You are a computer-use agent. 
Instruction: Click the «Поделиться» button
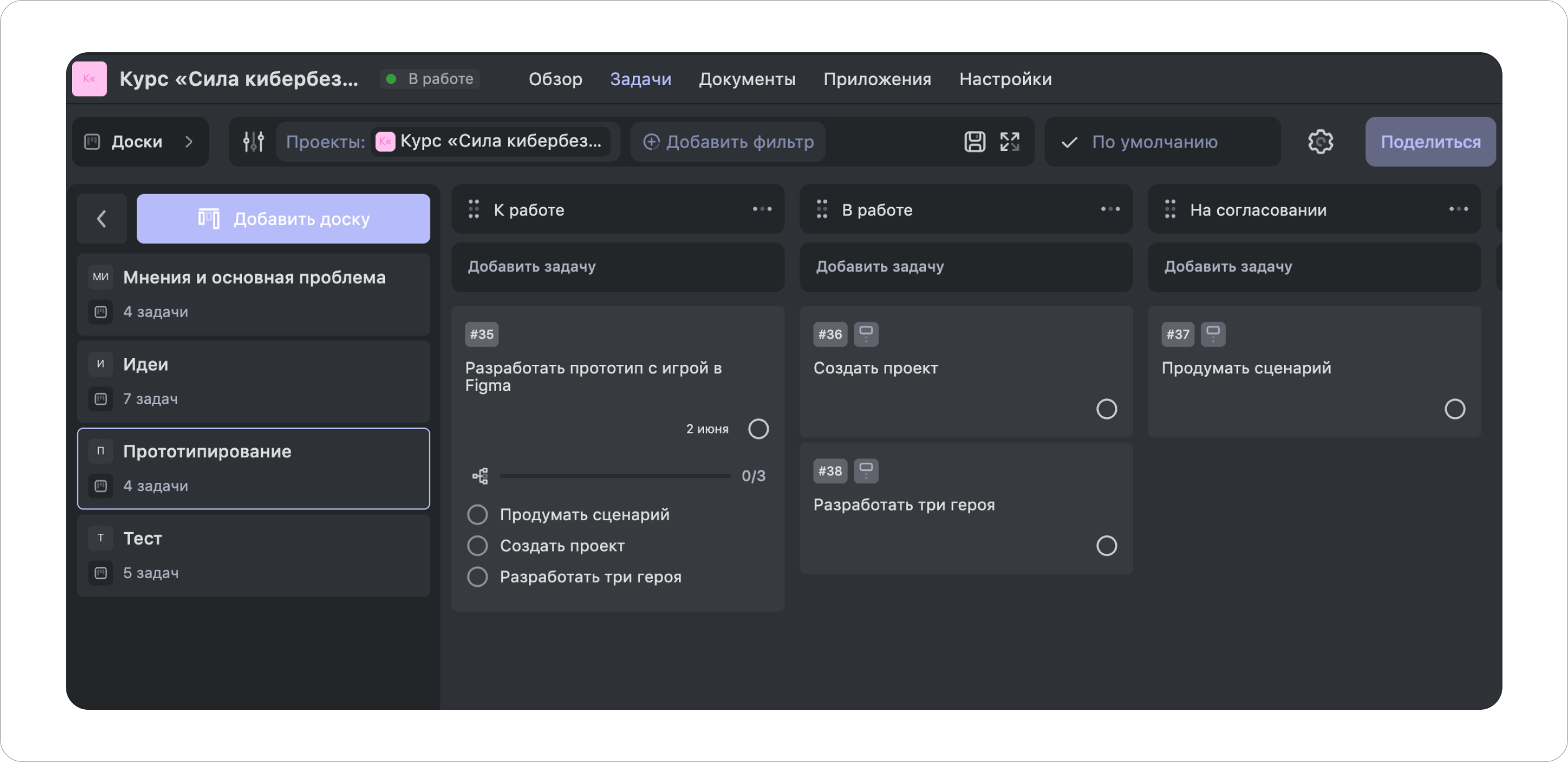tap(1430, 142)
